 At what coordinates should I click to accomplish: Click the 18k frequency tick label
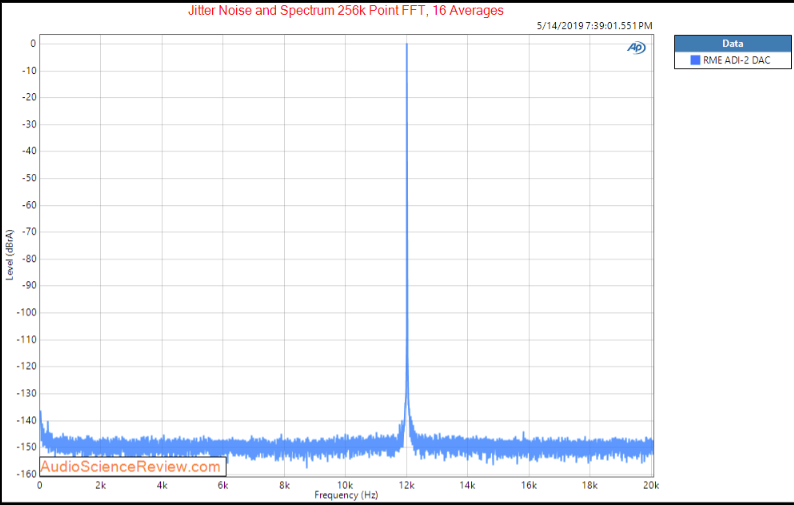[590, 485]
